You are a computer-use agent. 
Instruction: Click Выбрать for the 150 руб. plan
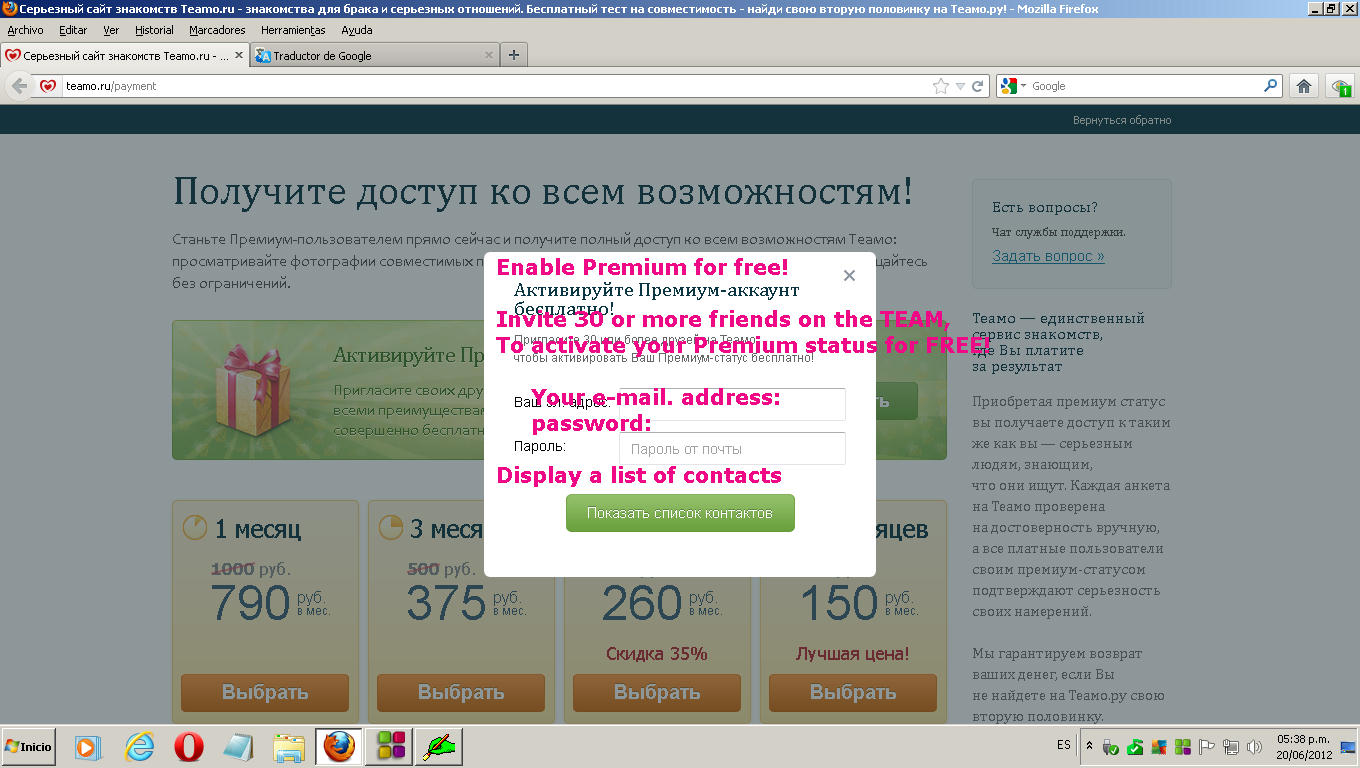click(853, 692)
